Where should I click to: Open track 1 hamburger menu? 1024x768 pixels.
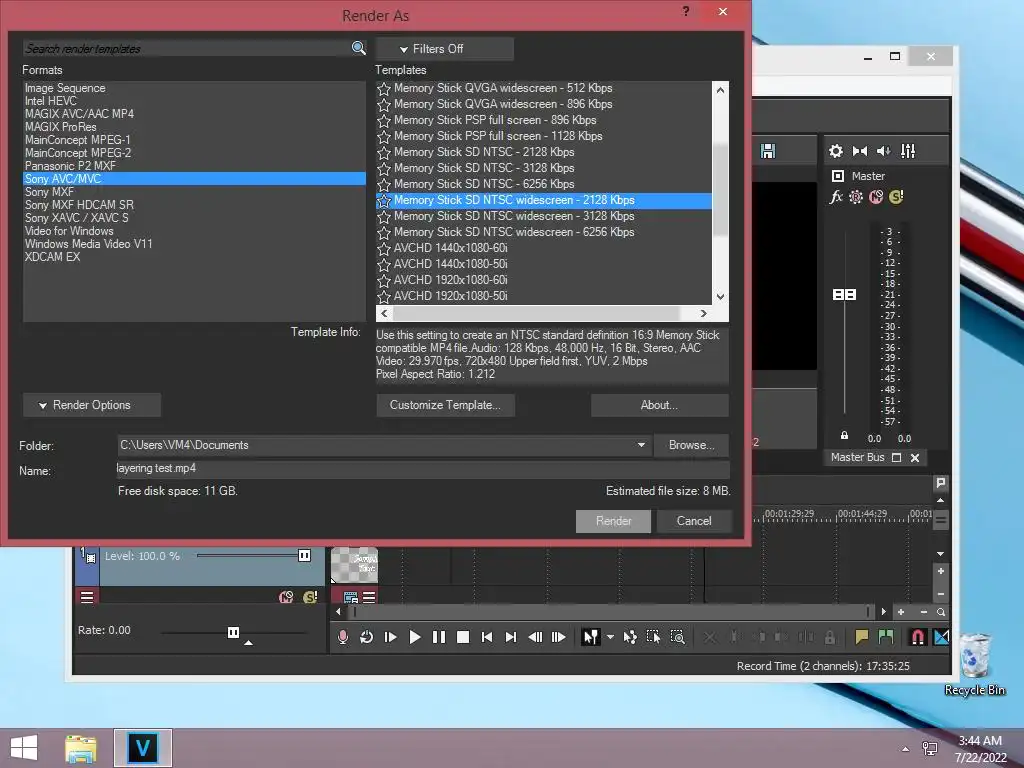coord(87,596)
